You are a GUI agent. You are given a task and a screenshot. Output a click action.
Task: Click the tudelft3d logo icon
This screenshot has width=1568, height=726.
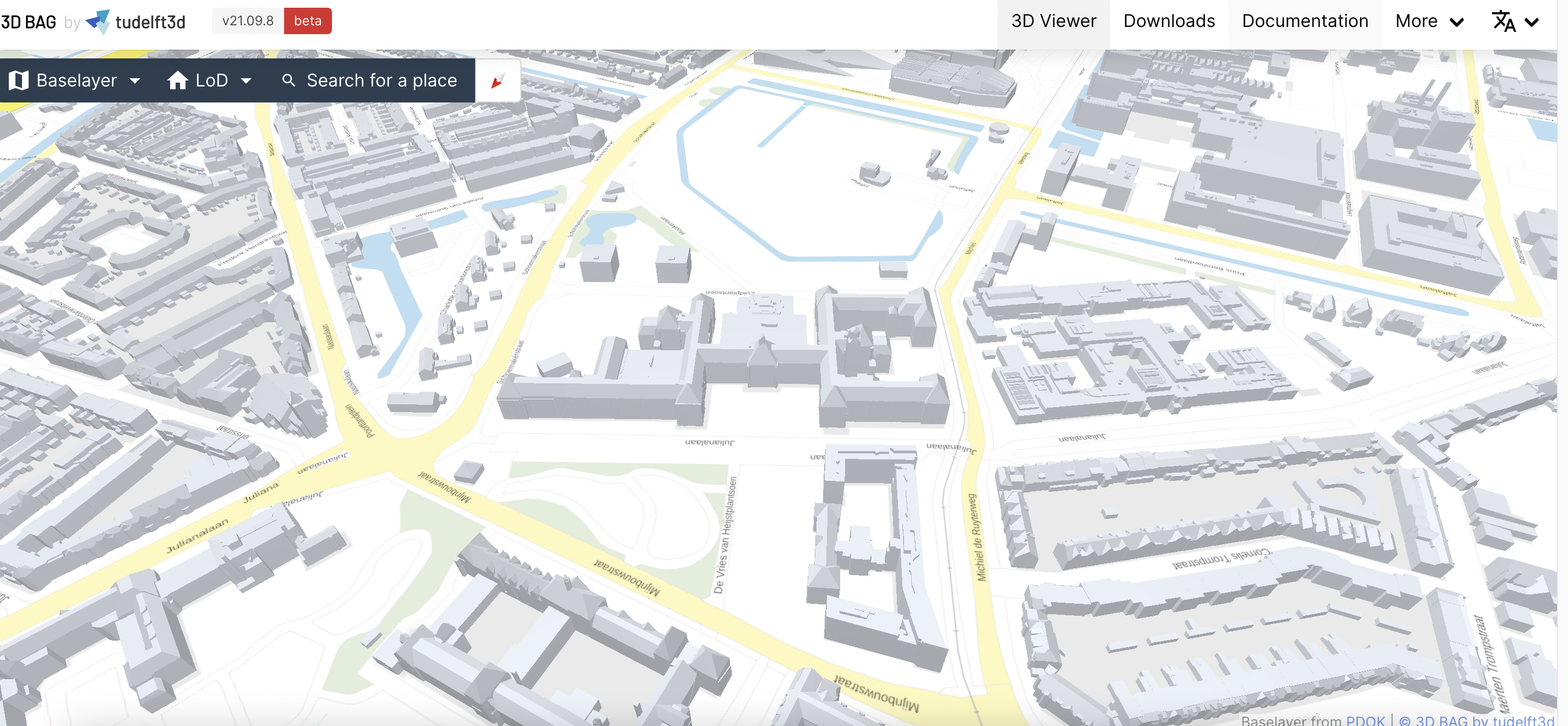[98, 21]
